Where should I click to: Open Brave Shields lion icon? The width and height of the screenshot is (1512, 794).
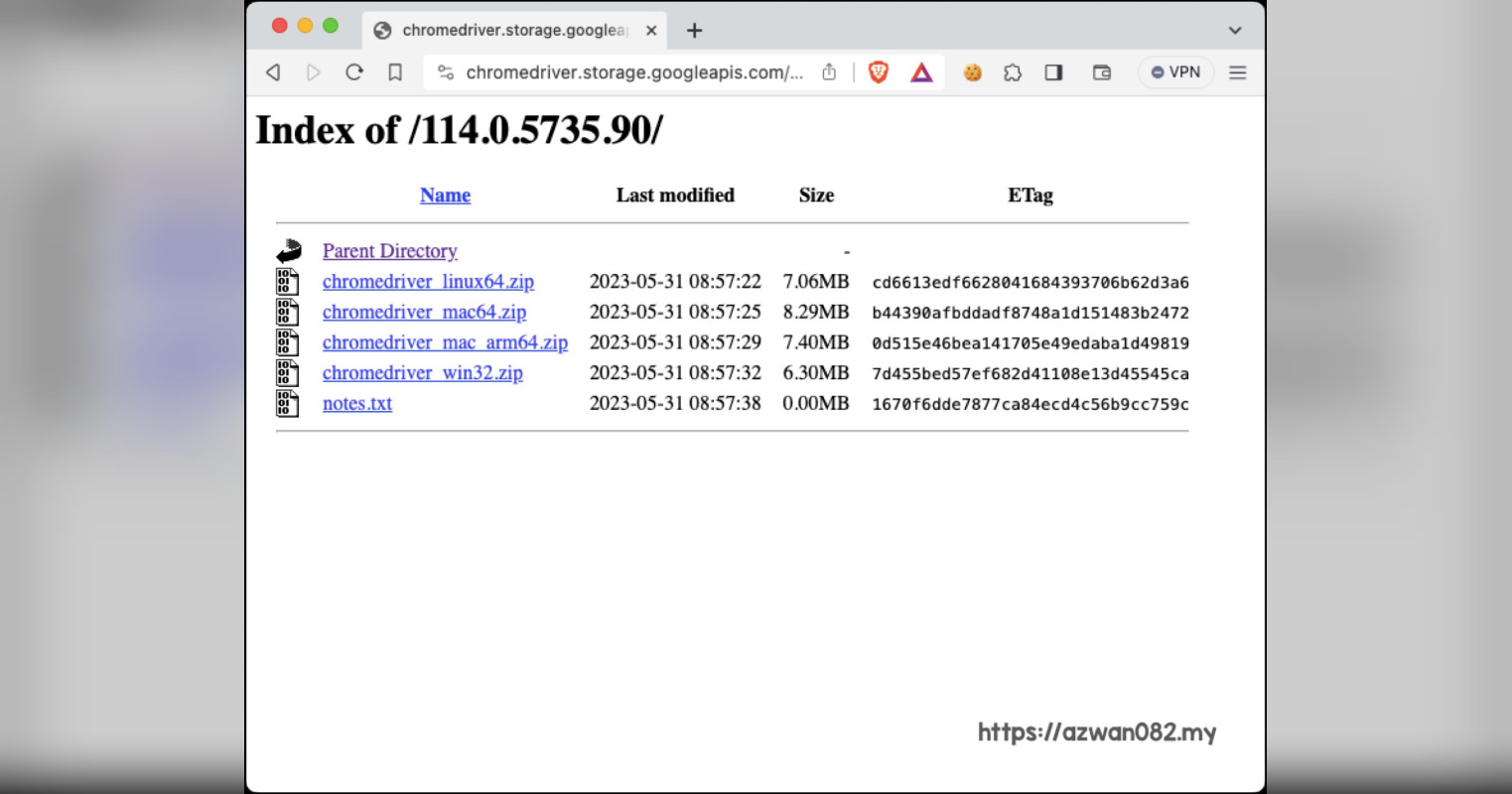pyautogui.click(x=879, y=72)
